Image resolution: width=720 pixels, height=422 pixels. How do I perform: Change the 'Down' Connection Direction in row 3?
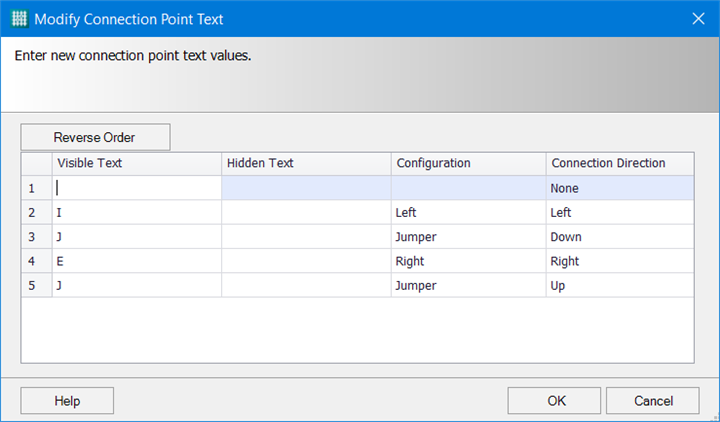tap(620, 237)
